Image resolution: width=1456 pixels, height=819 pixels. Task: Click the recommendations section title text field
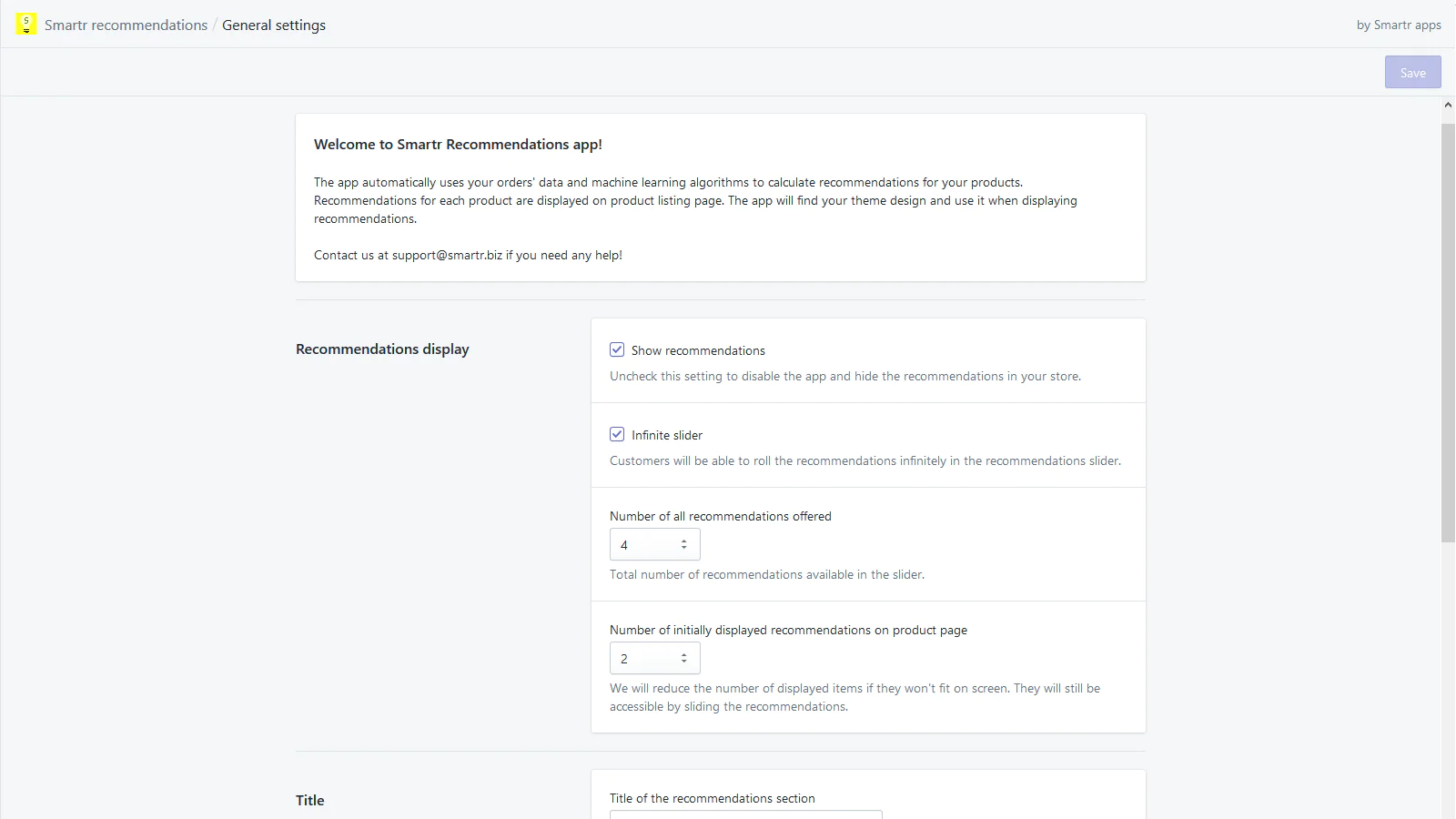click(x=745, y=814)
